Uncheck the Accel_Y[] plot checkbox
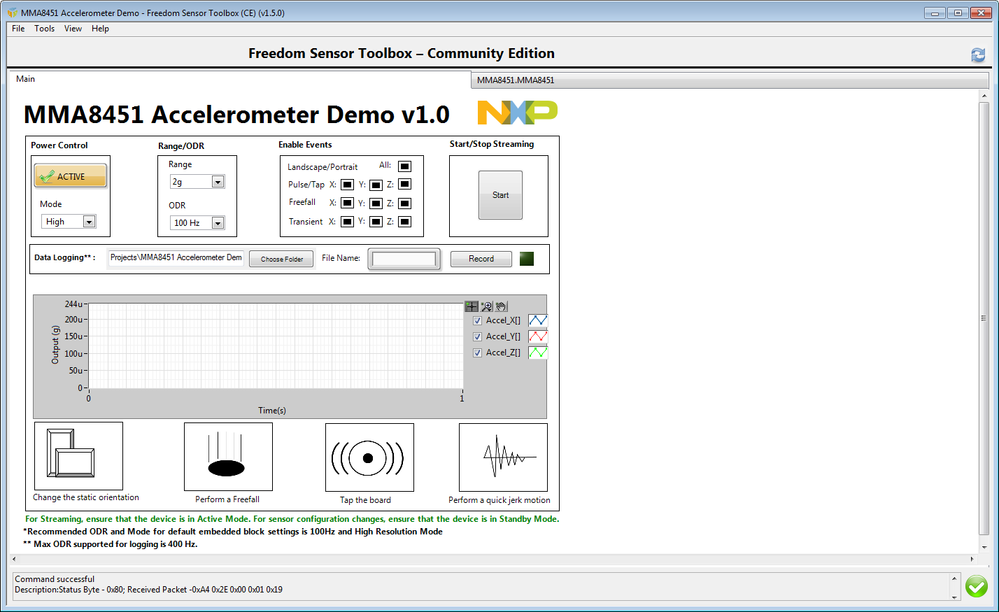This screenshot has width=999, height=612. pos(477,337)
